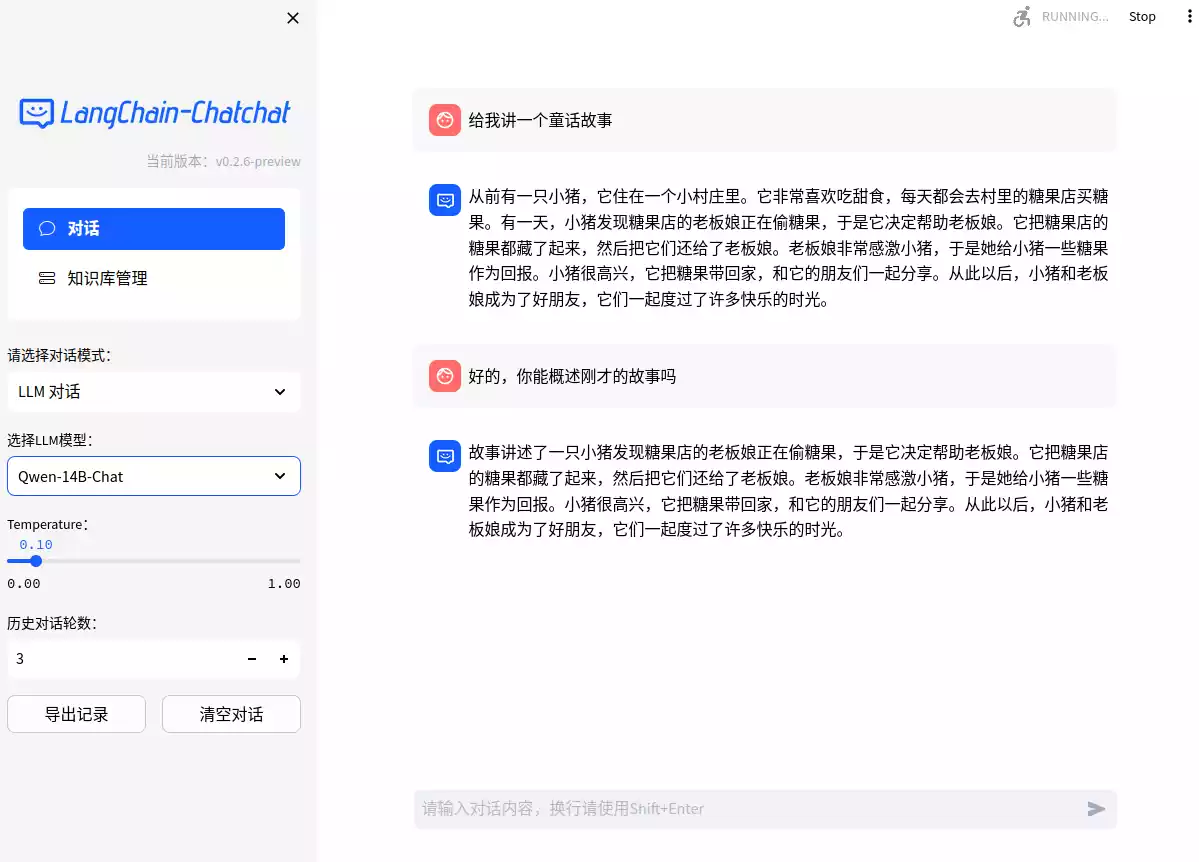Image resolution: width=1199 pixels, height=862 pixels.
Task: Open the three-dot menu at top right
Action: (1183, 17)
